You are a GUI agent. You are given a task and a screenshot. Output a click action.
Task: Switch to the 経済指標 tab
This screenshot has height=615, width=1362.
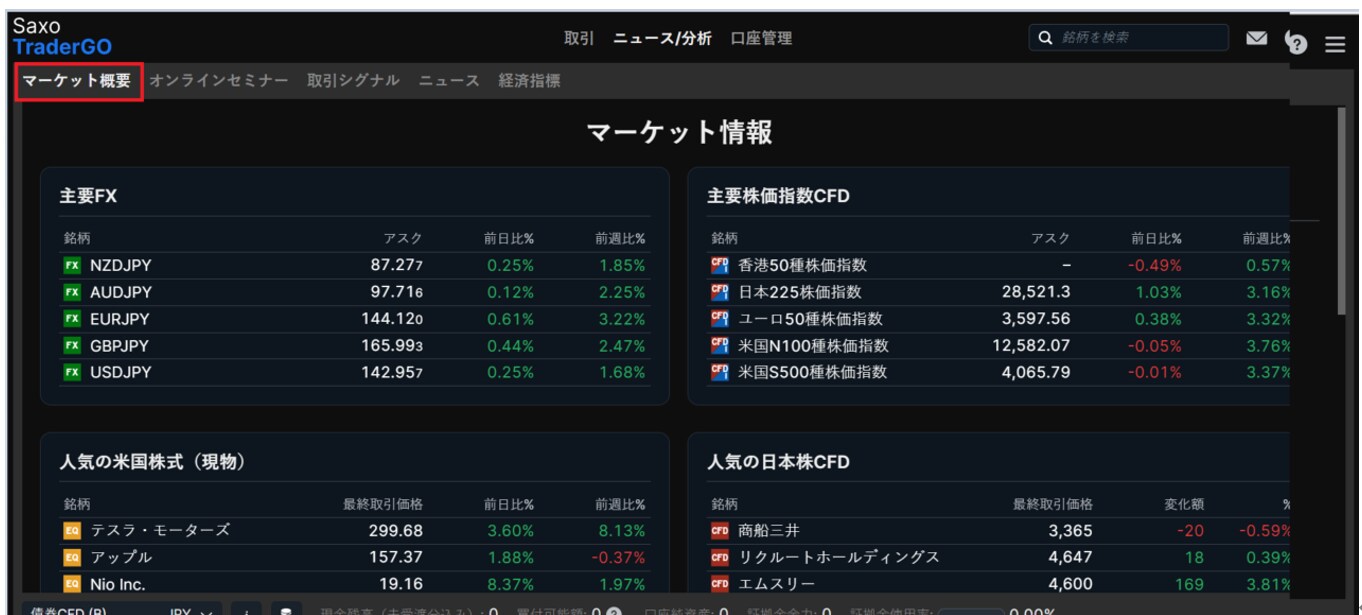(529, 81)
